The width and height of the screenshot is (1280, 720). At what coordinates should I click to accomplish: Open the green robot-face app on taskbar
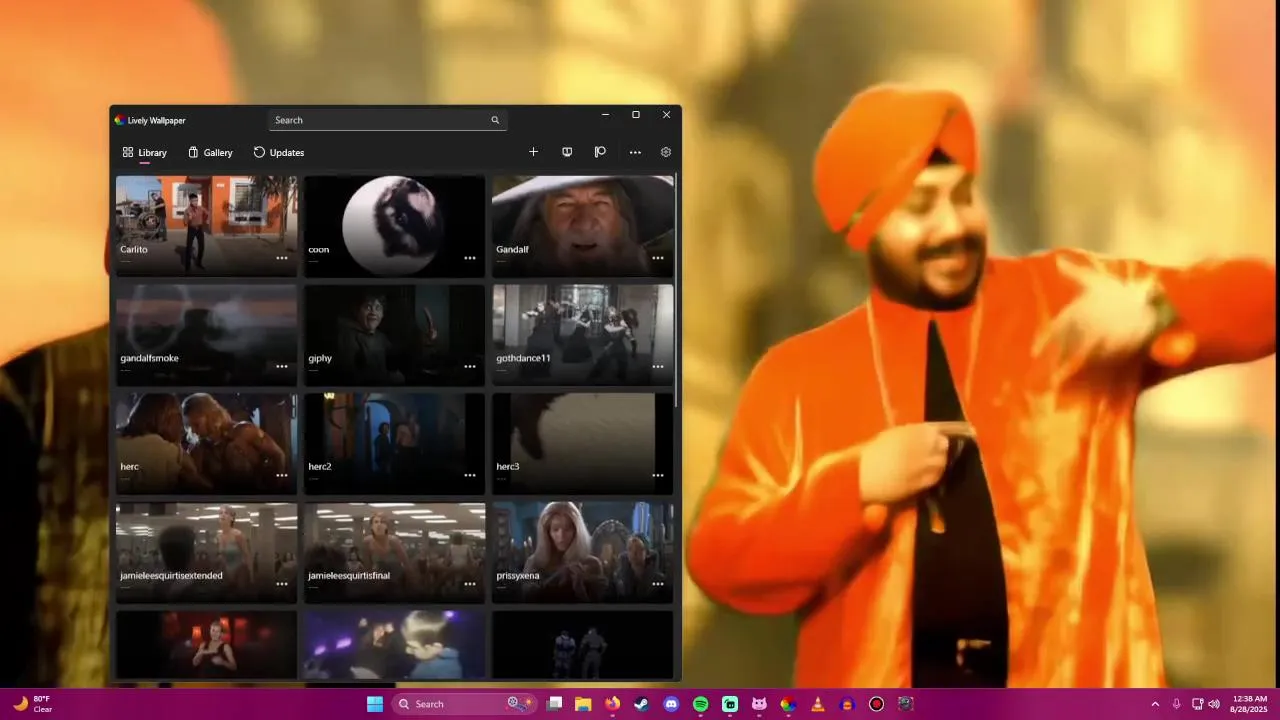coord(730,704)
